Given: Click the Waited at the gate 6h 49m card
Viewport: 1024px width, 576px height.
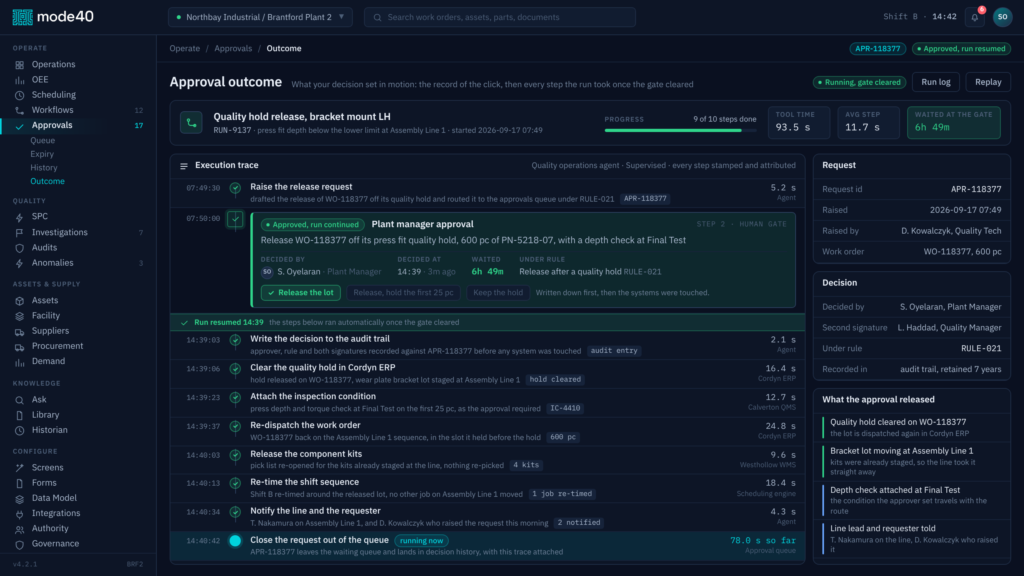Looking at the screenshot, I should click(953, 123).
